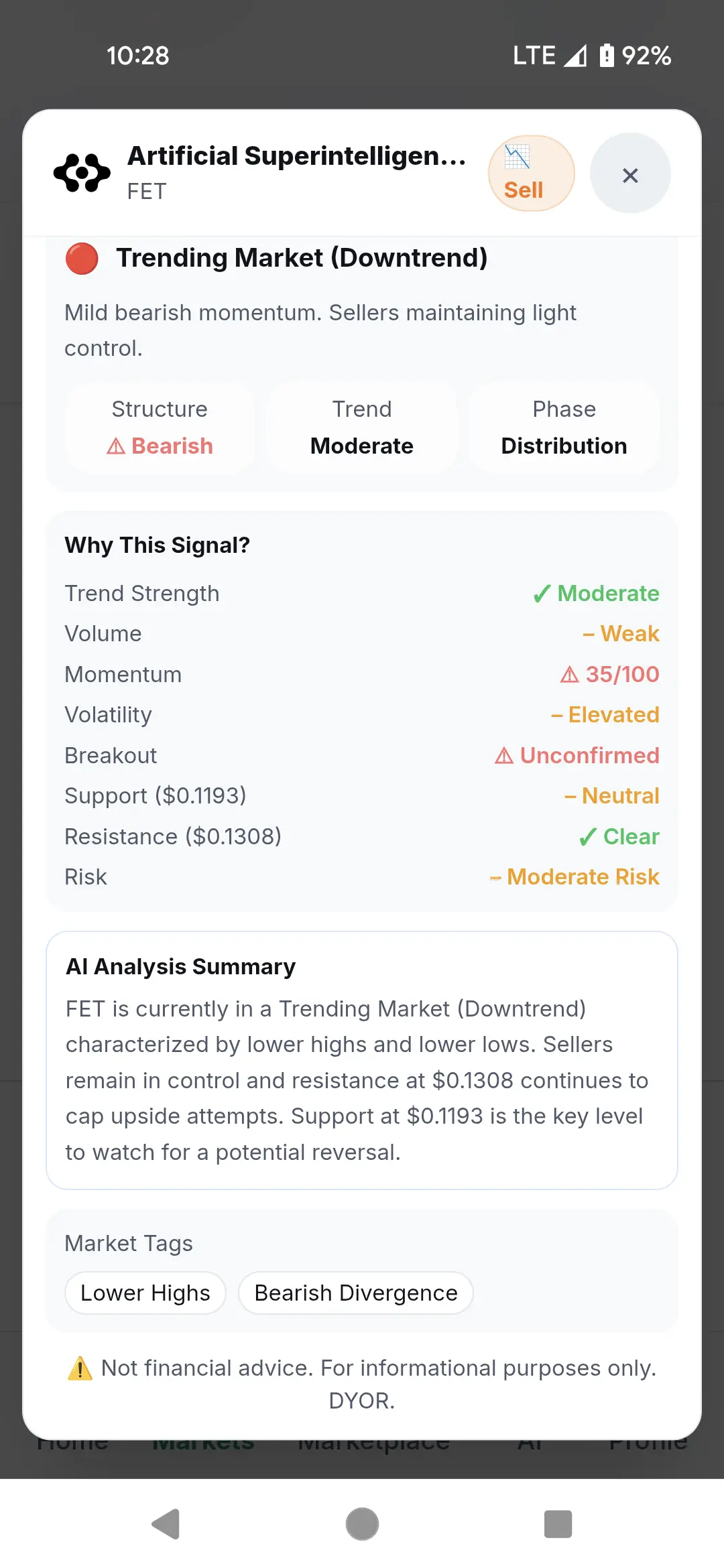This screenshot has height=1568, width=724.
Task: Open the Bearish Divergence market tag
Action: pyautogui.click(x=356, y=1293)
